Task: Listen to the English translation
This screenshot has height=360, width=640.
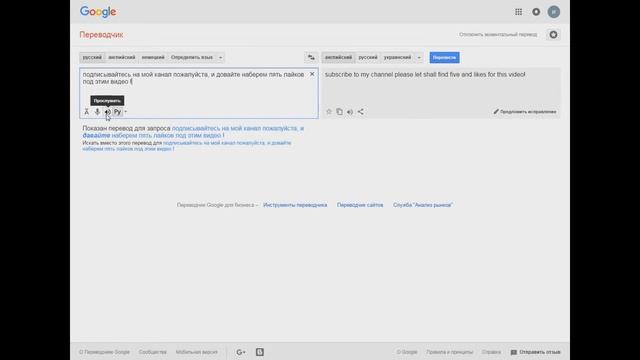Action: coord(350,111)
